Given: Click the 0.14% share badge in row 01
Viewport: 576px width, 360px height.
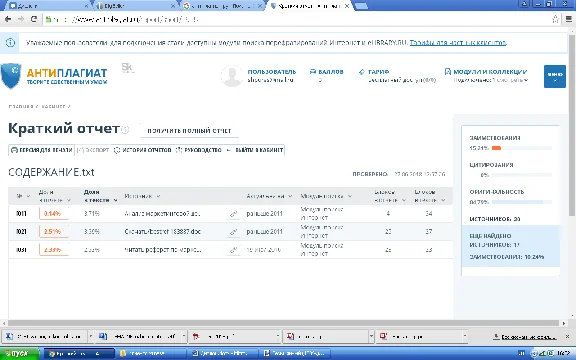Looking at the screenshot, I should (54, 214).
